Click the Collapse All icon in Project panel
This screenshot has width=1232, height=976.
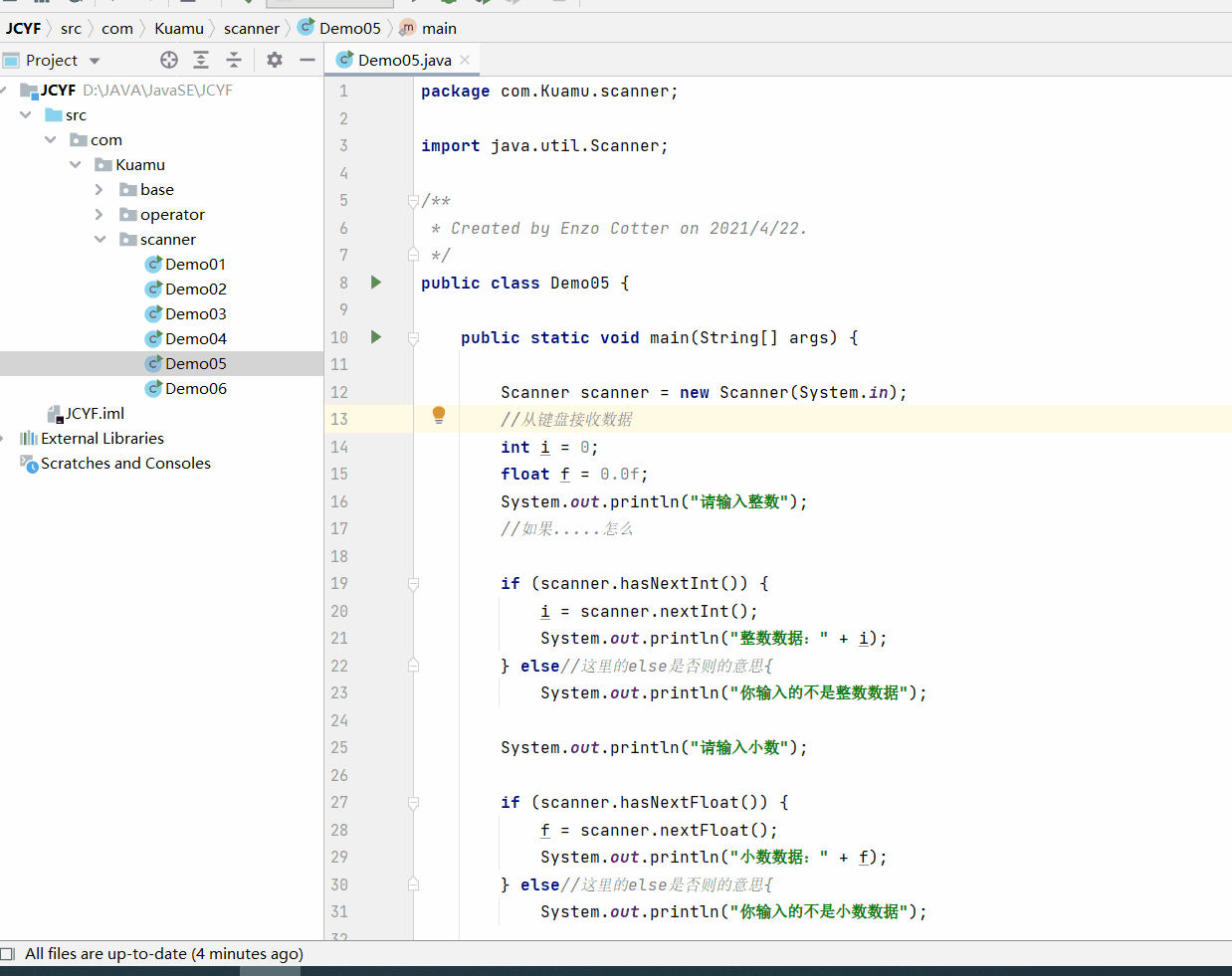click(x=234, y=60)
